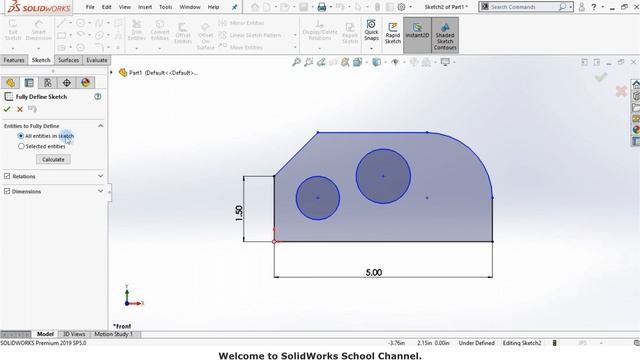Click the undo arrow in PropertyManager
The image size is (640, 360).
click(32, 109)
